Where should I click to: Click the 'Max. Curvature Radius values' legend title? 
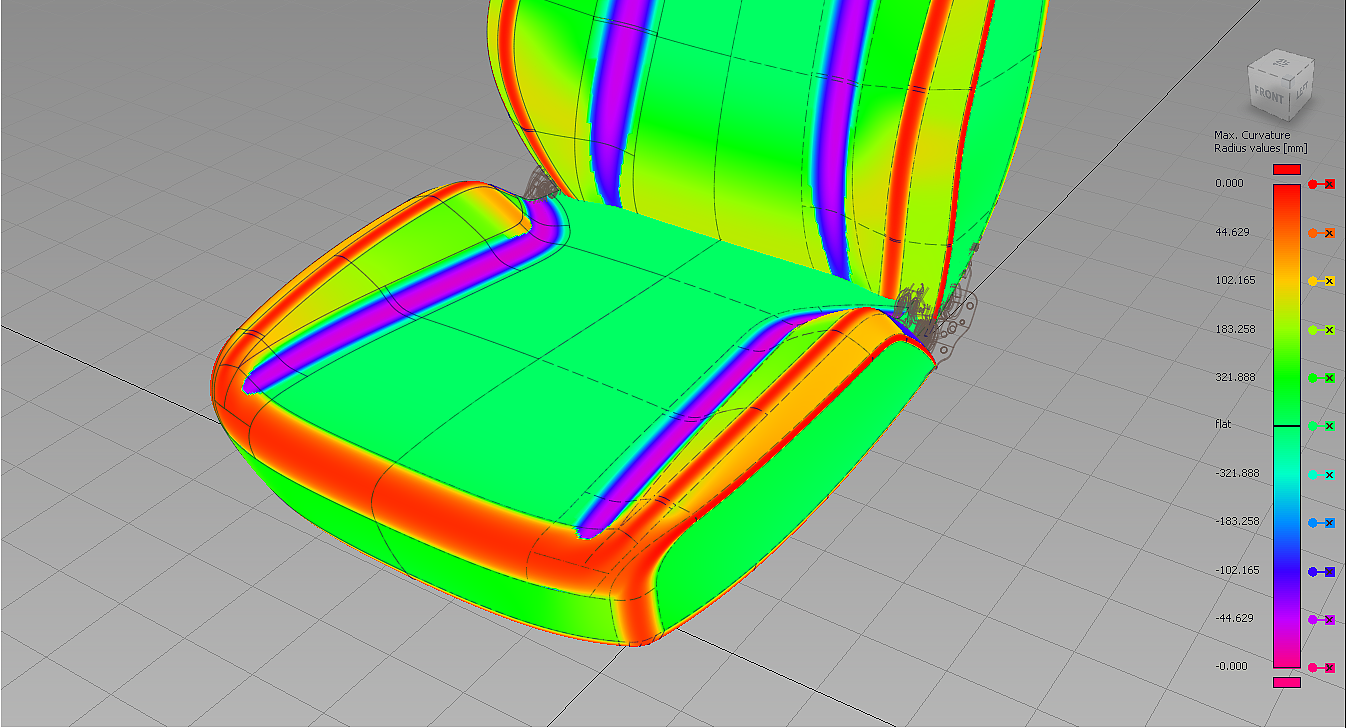(x=1259, y=142)
